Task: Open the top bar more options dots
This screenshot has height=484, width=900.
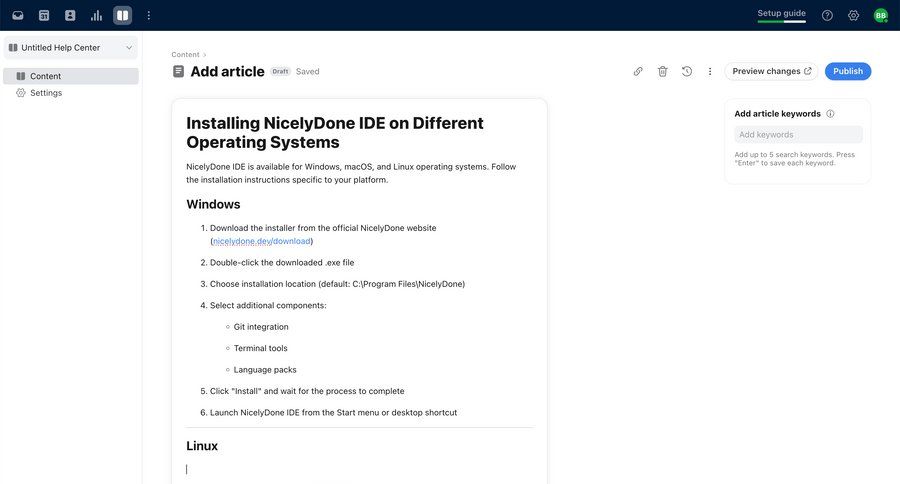Action: [x=149, y=16]
